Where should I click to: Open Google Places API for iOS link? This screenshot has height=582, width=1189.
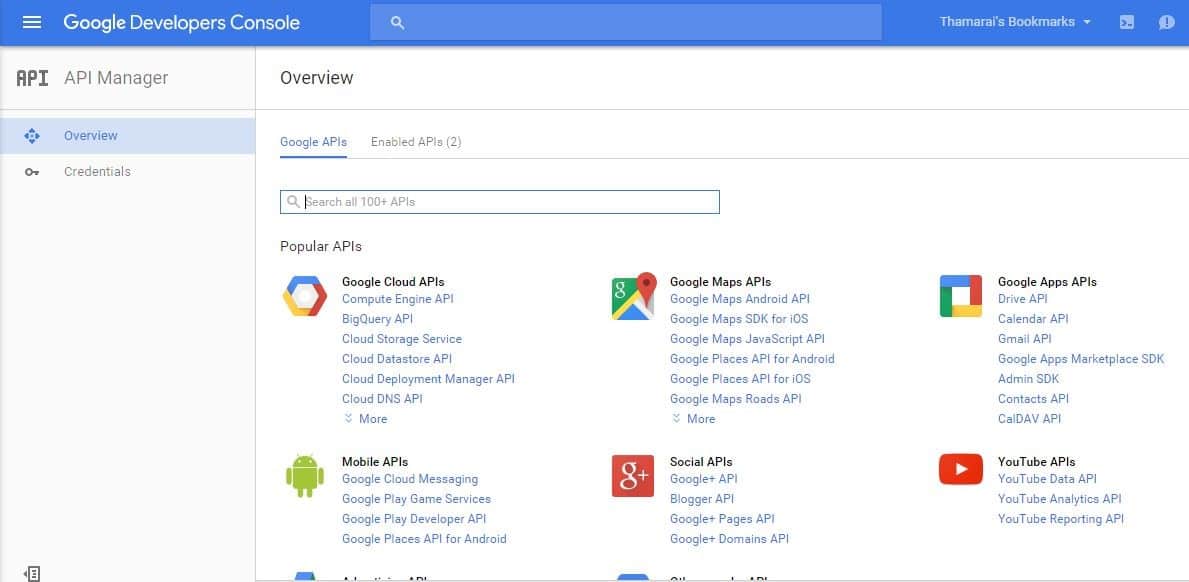tap(740, 379)
